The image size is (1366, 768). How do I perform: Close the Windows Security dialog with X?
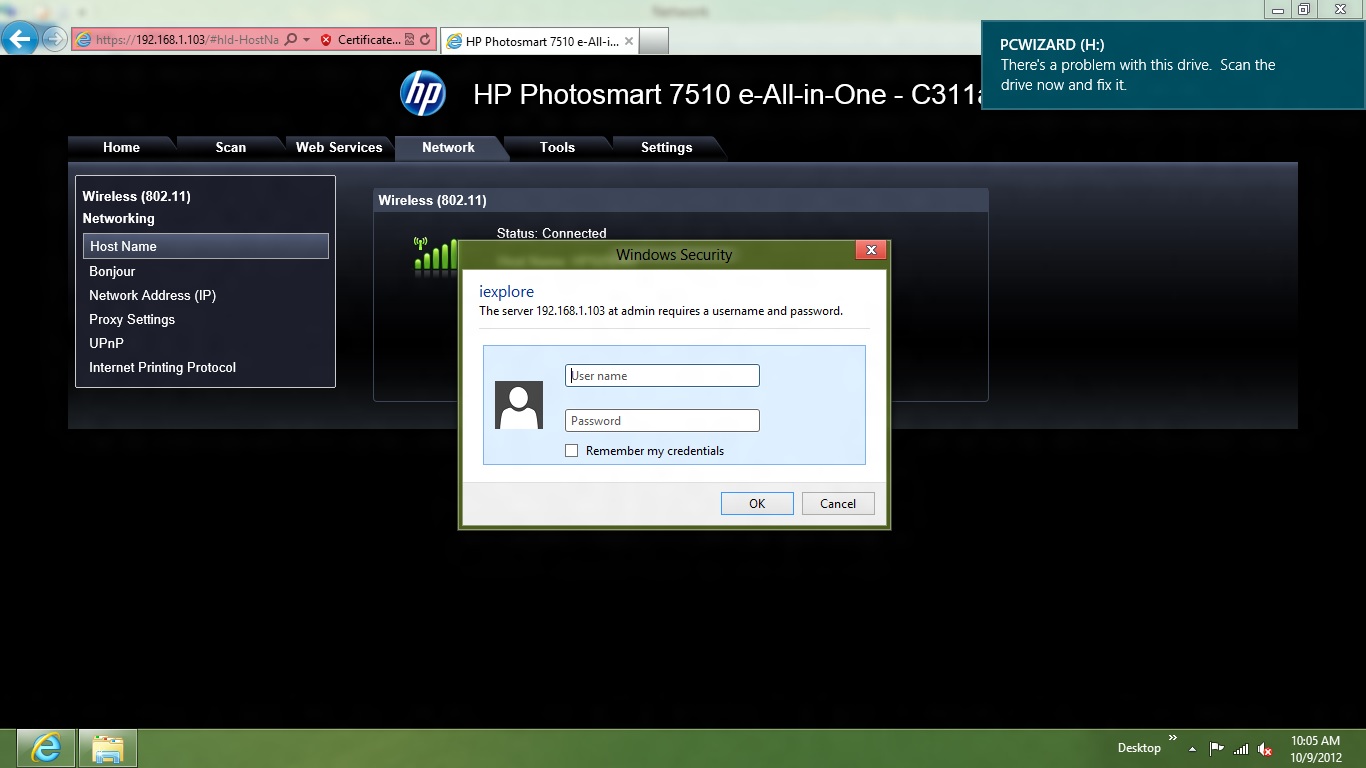(871, 250)
